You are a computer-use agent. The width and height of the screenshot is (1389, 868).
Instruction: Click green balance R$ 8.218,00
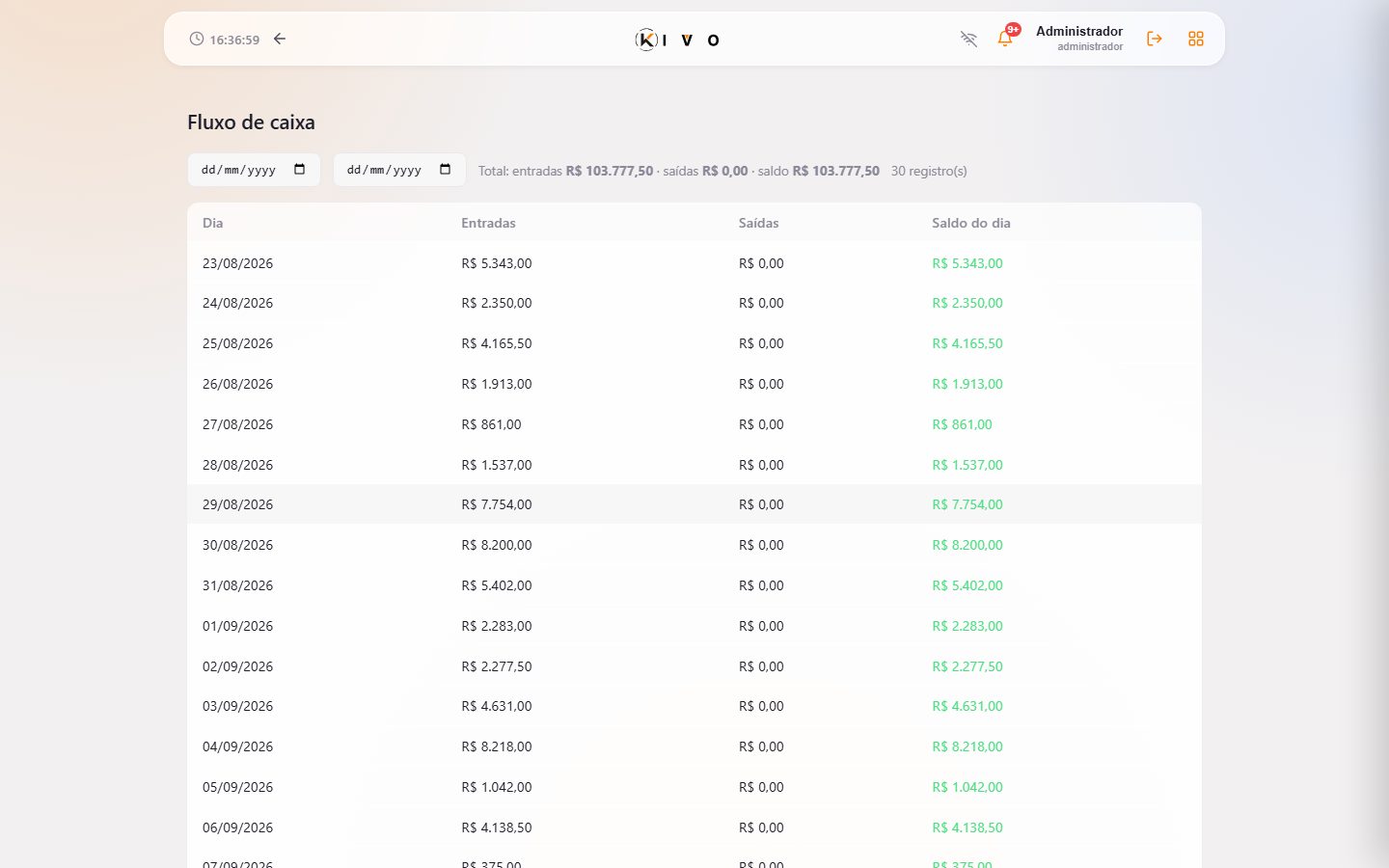(x=967, y=746)
